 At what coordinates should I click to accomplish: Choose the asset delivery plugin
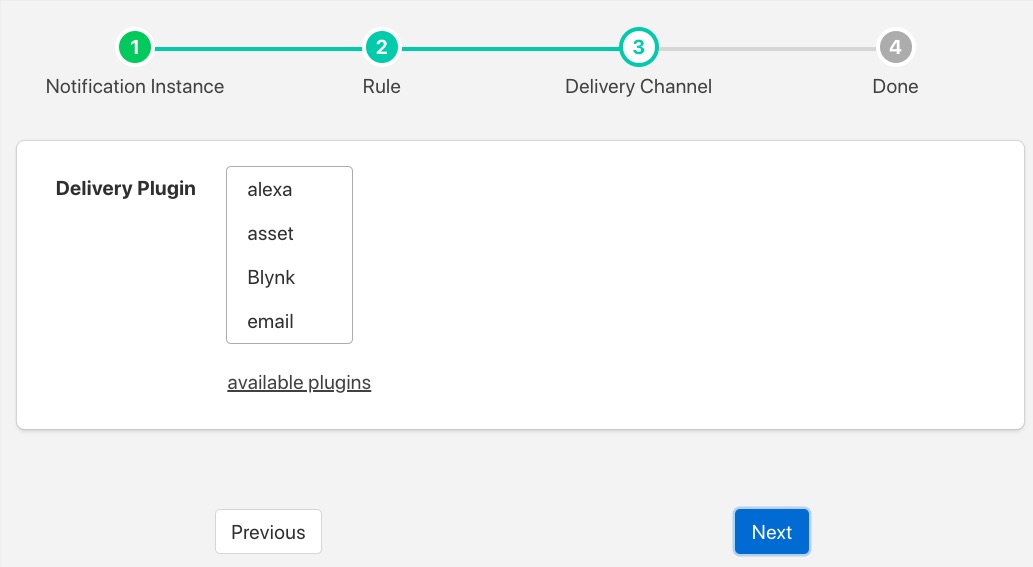pyautogui.click(x=270, y=234)
